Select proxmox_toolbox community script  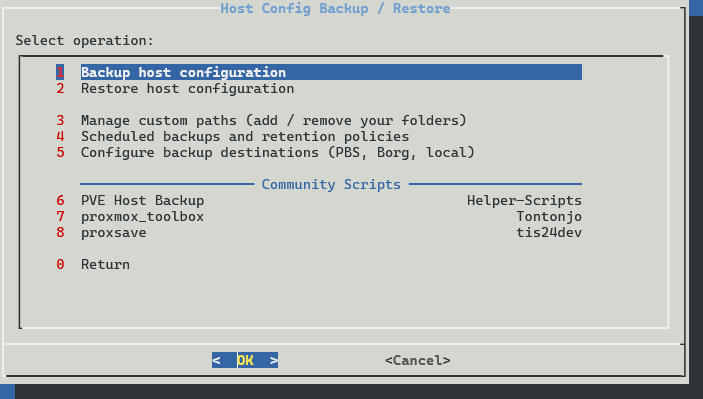click(319, 217)
